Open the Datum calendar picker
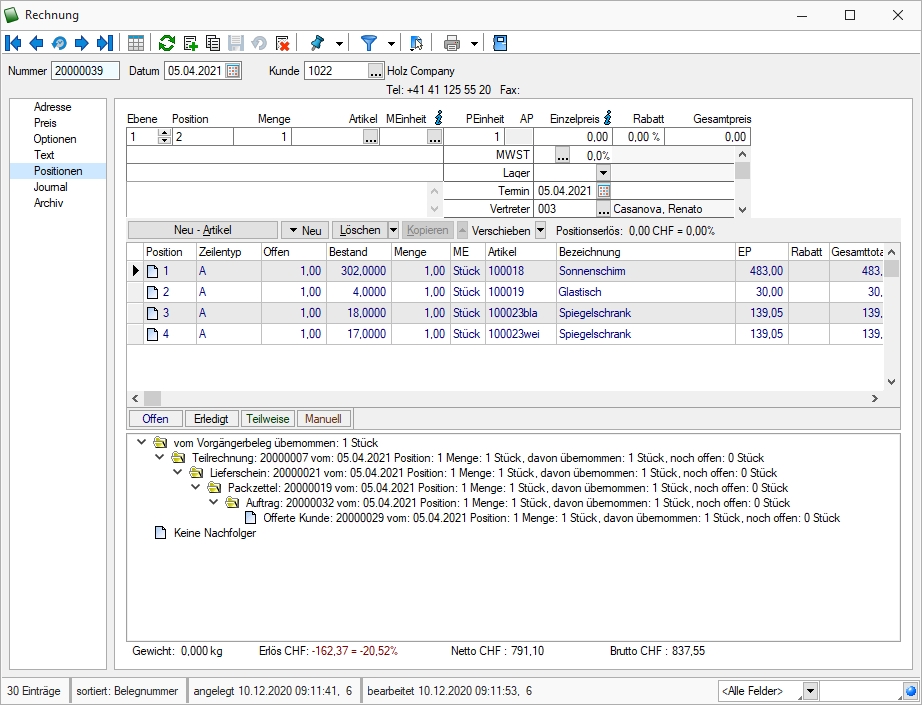 [x=233, y=71]
